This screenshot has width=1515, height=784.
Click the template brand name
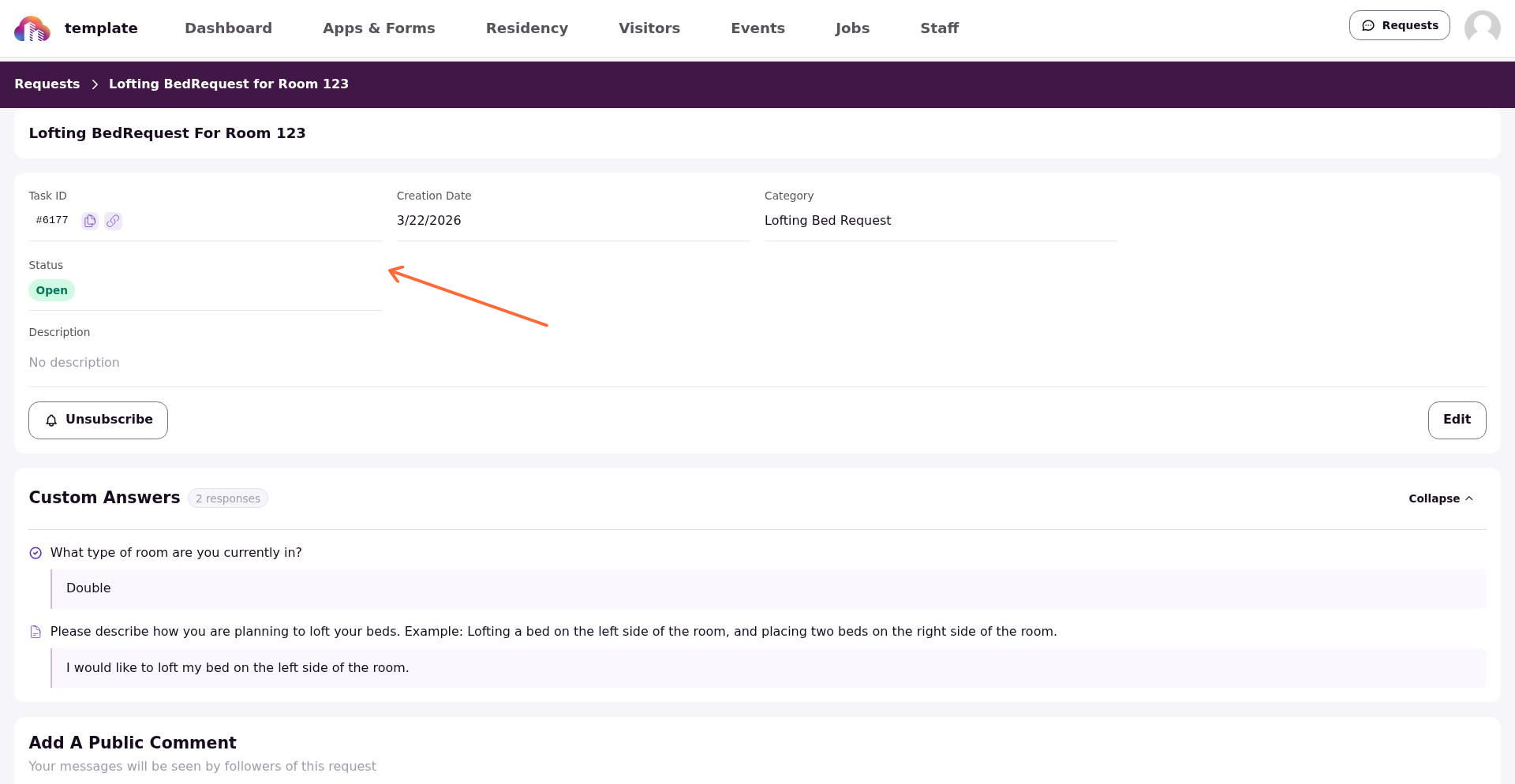click(101, 28)
